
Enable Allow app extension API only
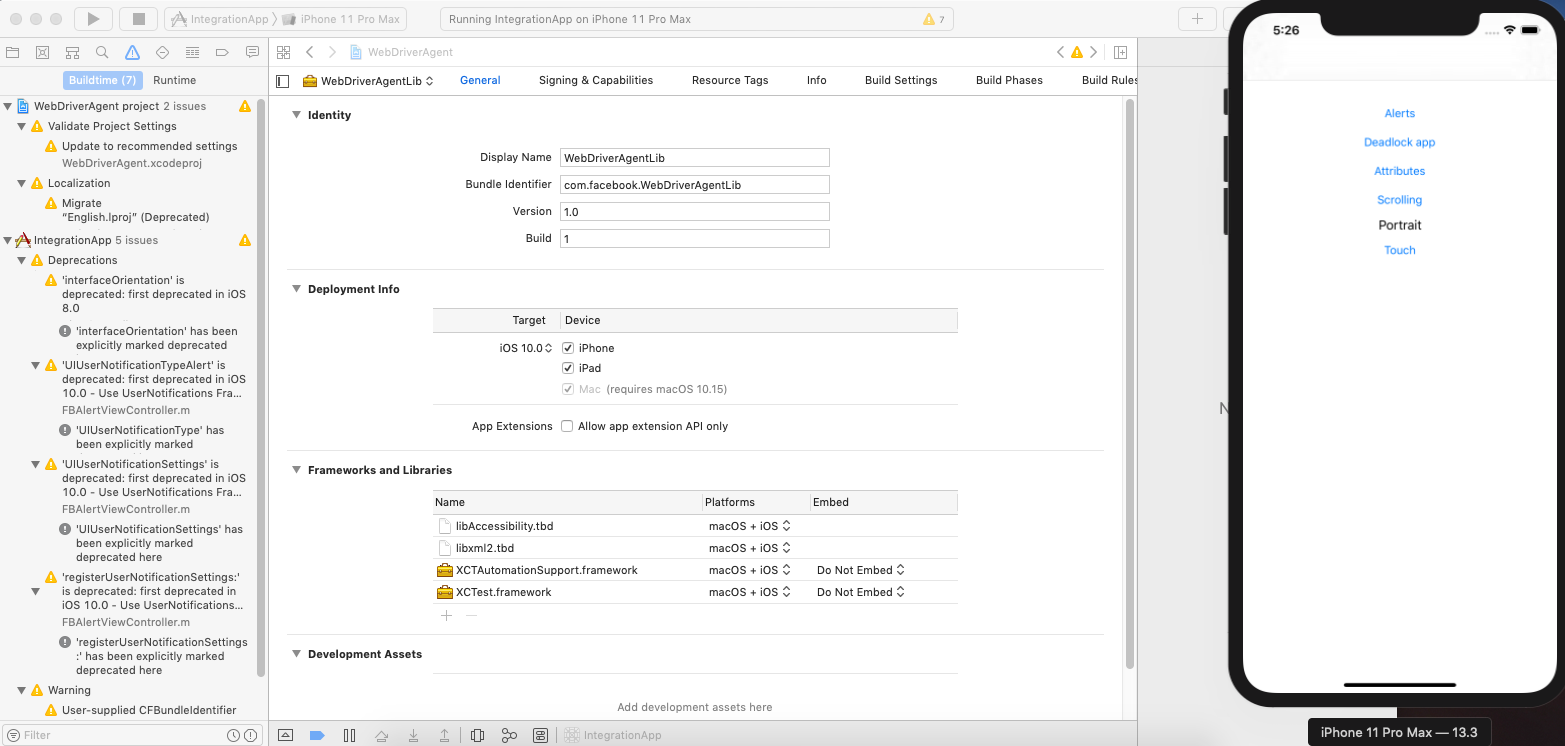[x=567, y=426]
